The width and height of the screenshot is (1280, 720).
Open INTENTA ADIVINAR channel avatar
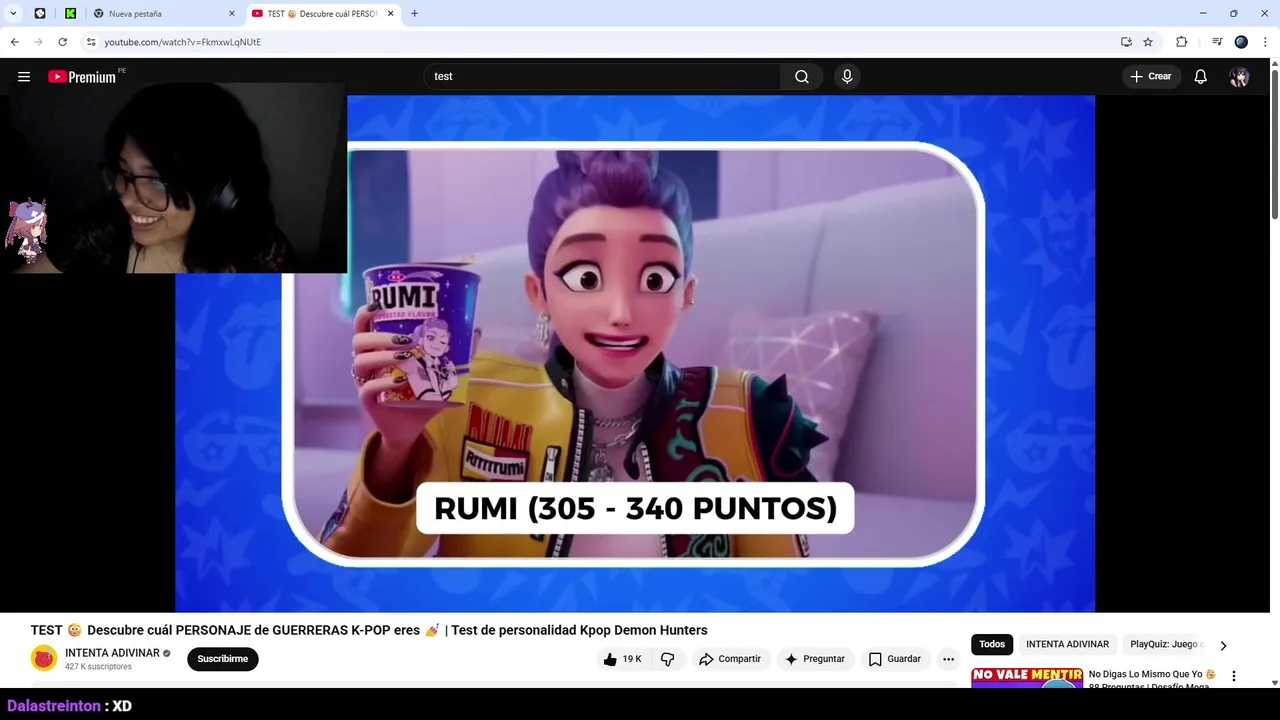(44, 659)
